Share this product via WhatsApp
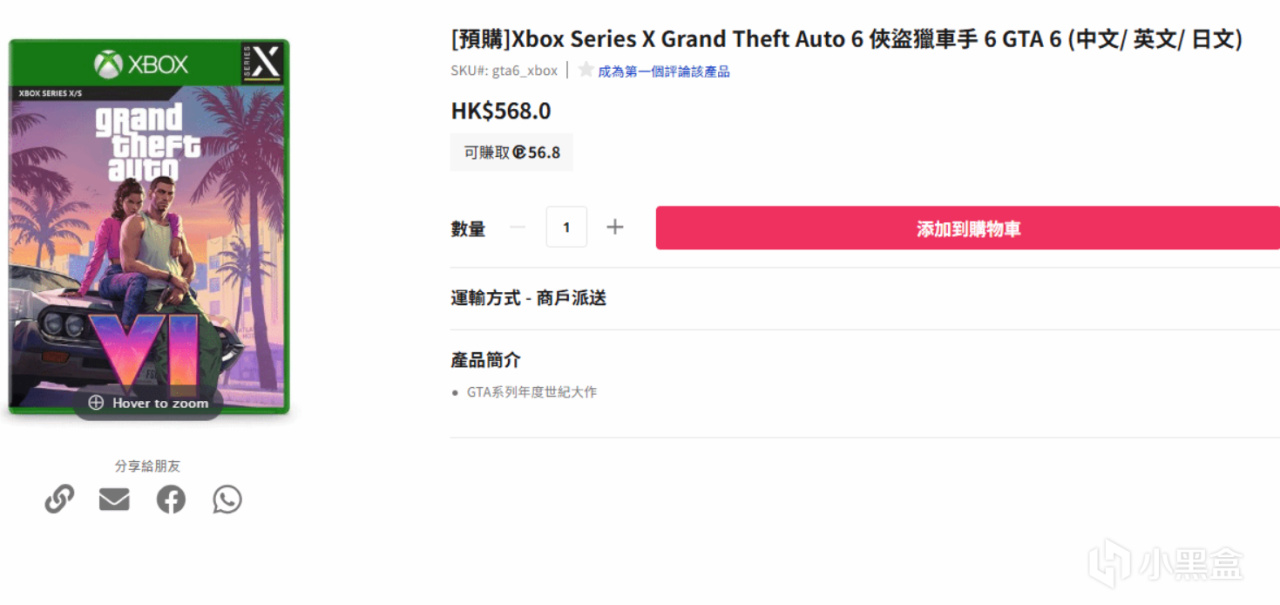Screen dimensions: 1280x605 [227, 498]
